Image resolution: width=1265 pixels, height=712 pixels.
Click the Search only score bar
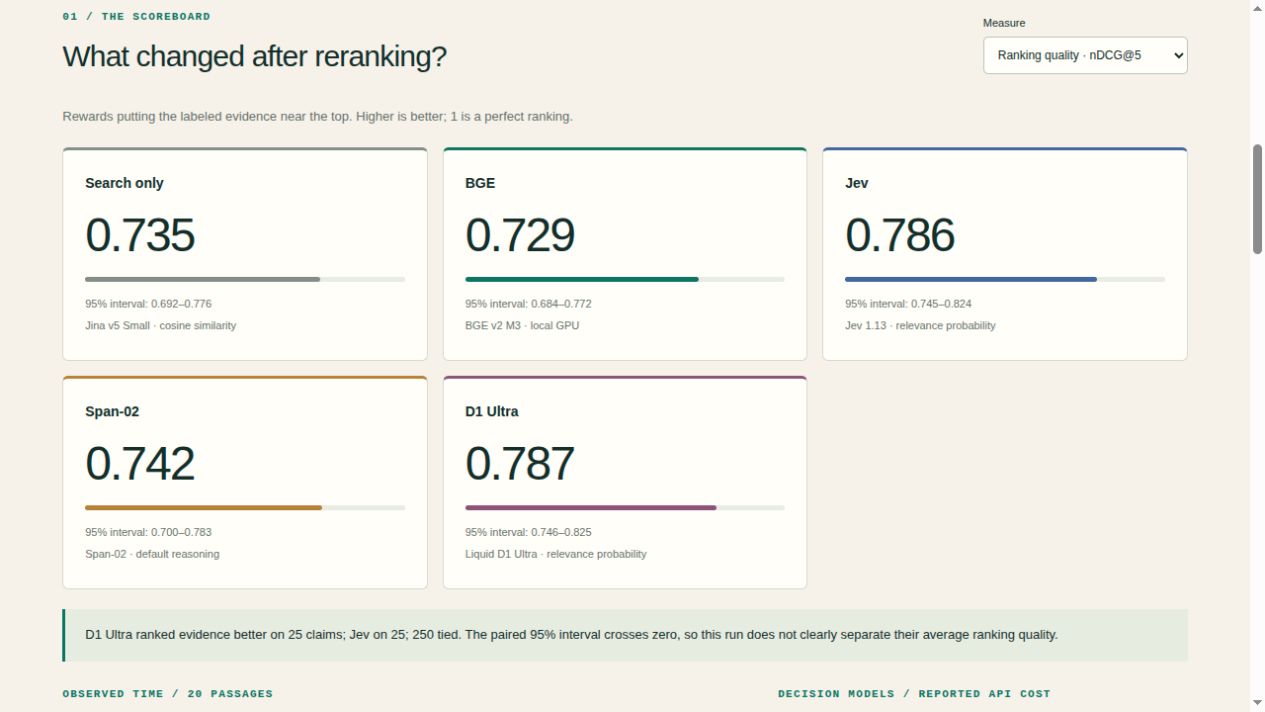coord(245,279)
